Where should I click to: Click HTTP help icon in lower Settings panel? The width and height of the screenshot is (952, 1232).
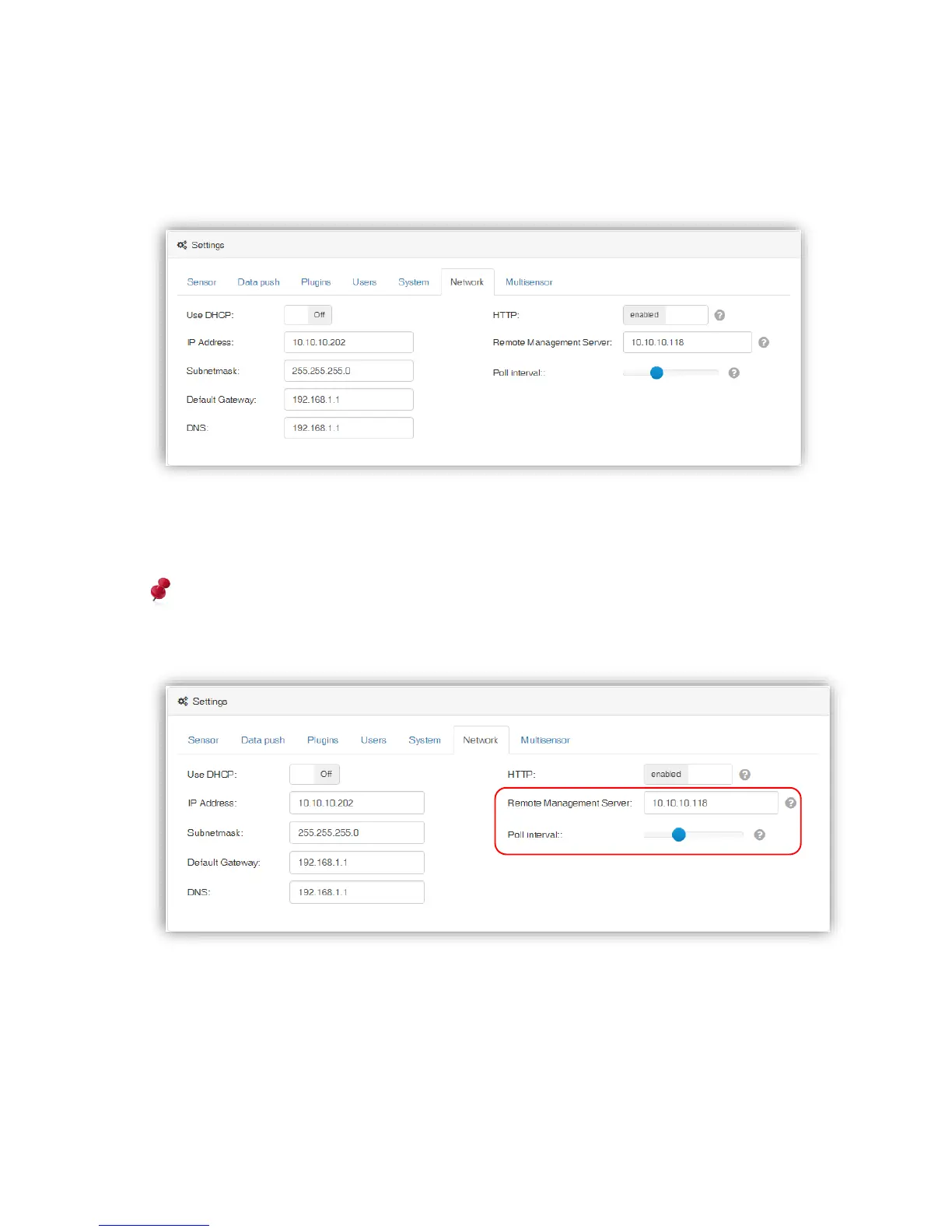click(744, 775)
